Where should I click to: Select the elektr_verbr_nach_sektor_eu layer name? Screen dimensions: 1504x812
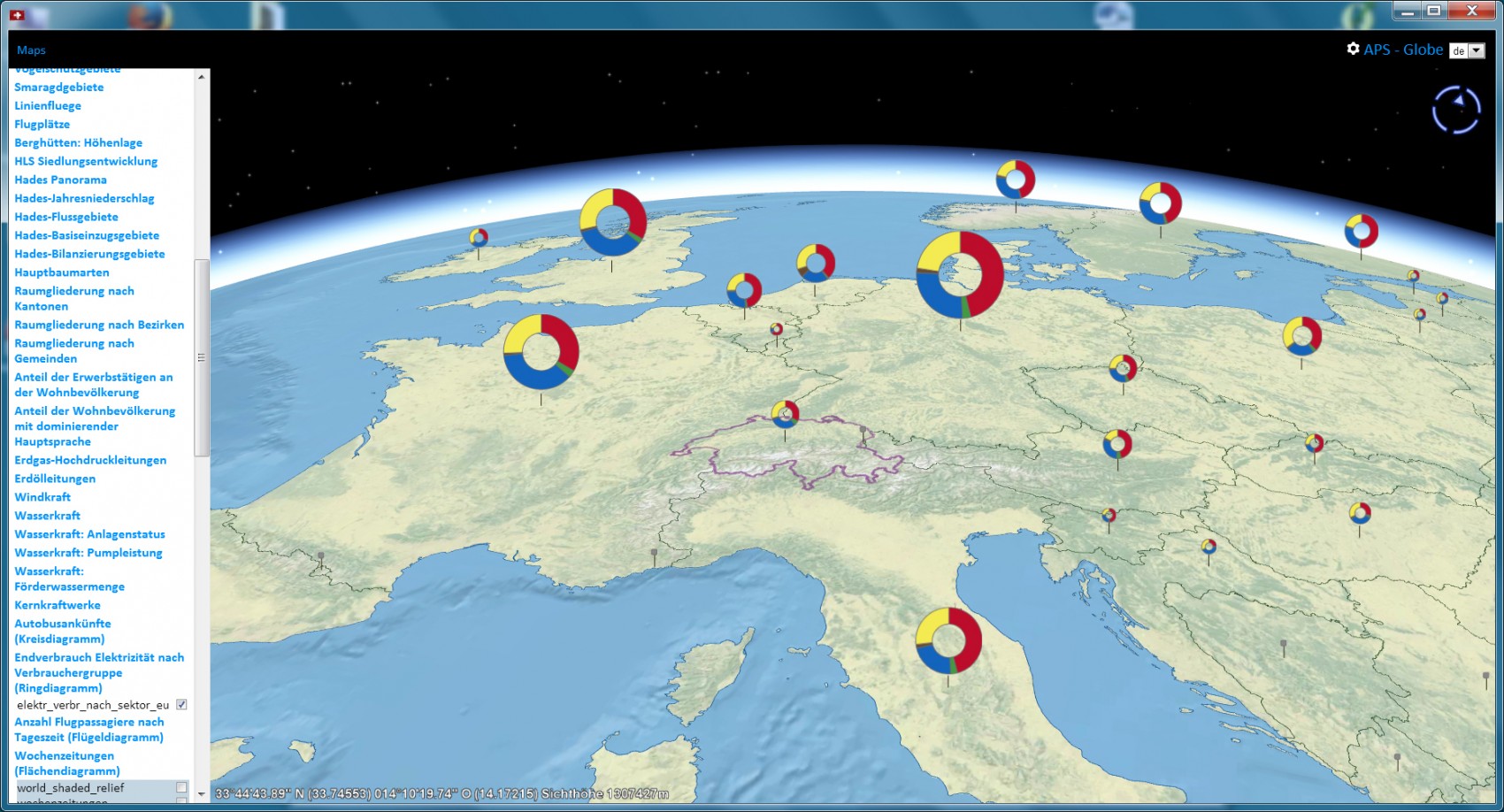(x=93, y=705)
